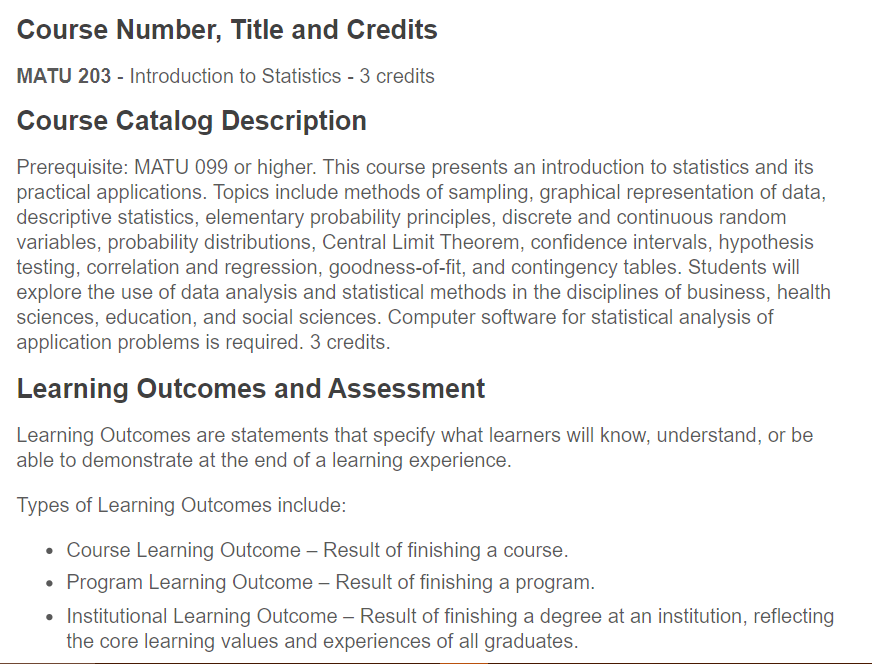The image size is (872, 664).
Task: Click the 'Course Number, Title and Credits' heading
Action: tap(227, 30)
